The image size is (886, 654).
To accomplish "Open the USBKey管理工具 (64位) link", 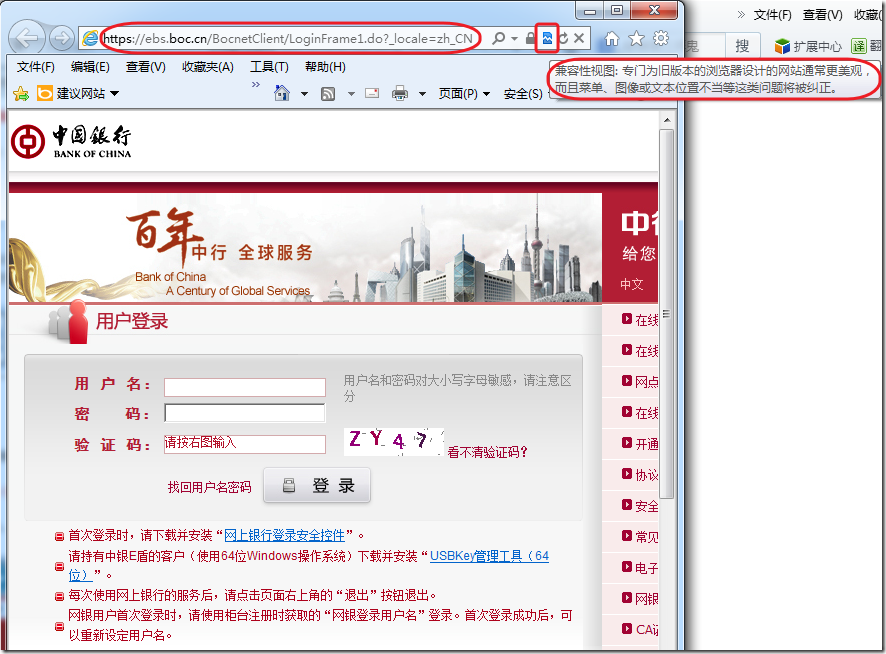I will click(489, 556).
